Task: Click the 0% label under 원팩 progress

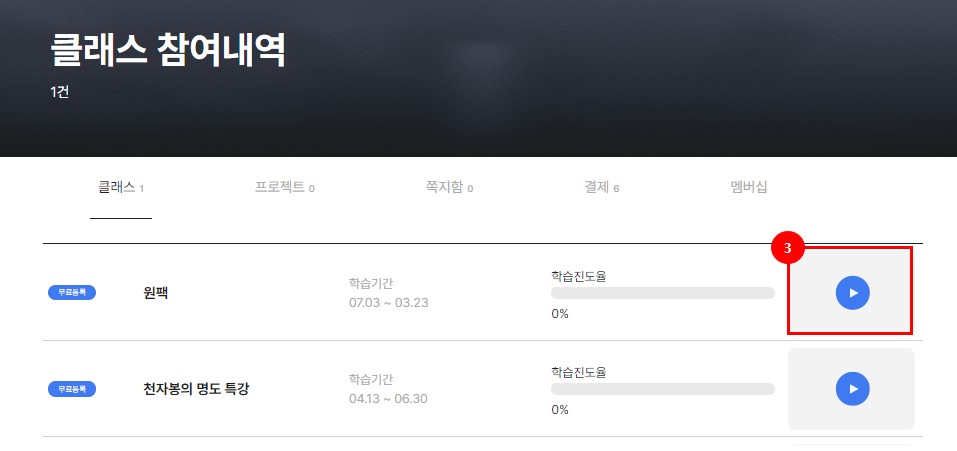Action: [x=560, y=314]
